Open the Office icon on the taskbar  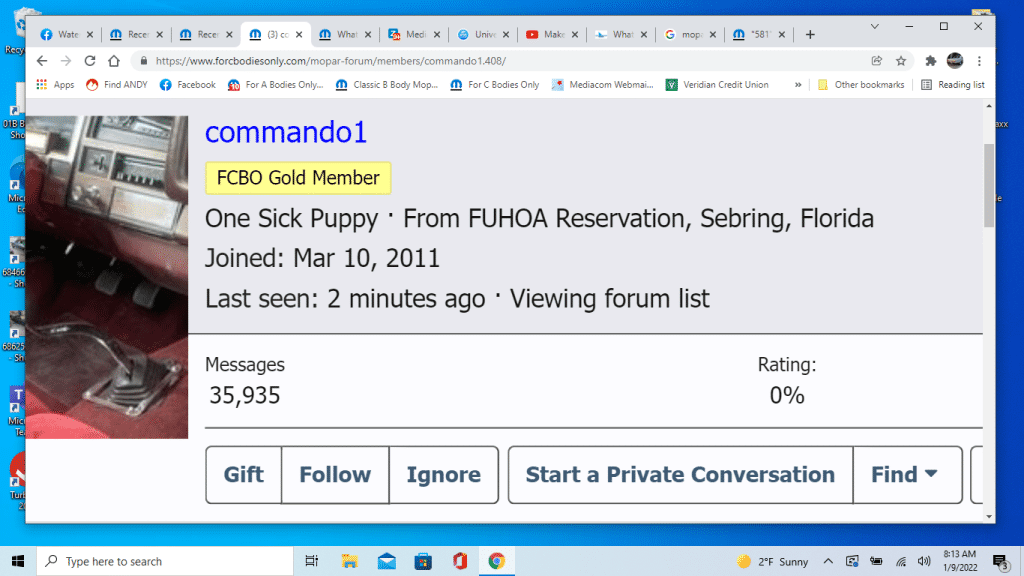[x=460, y=561]
